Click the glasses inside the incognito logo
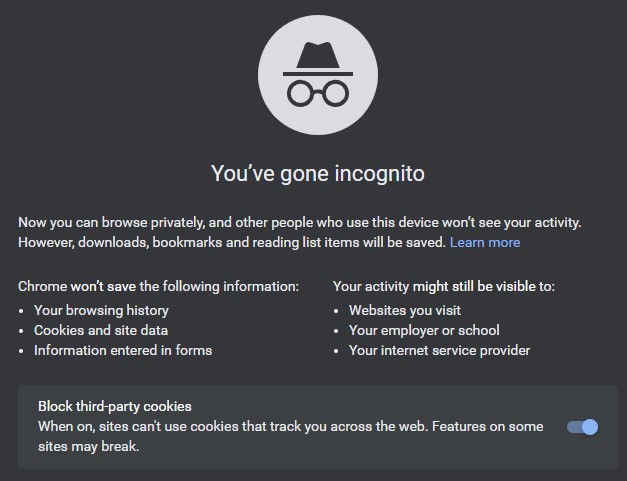 [x=318, y=93]
